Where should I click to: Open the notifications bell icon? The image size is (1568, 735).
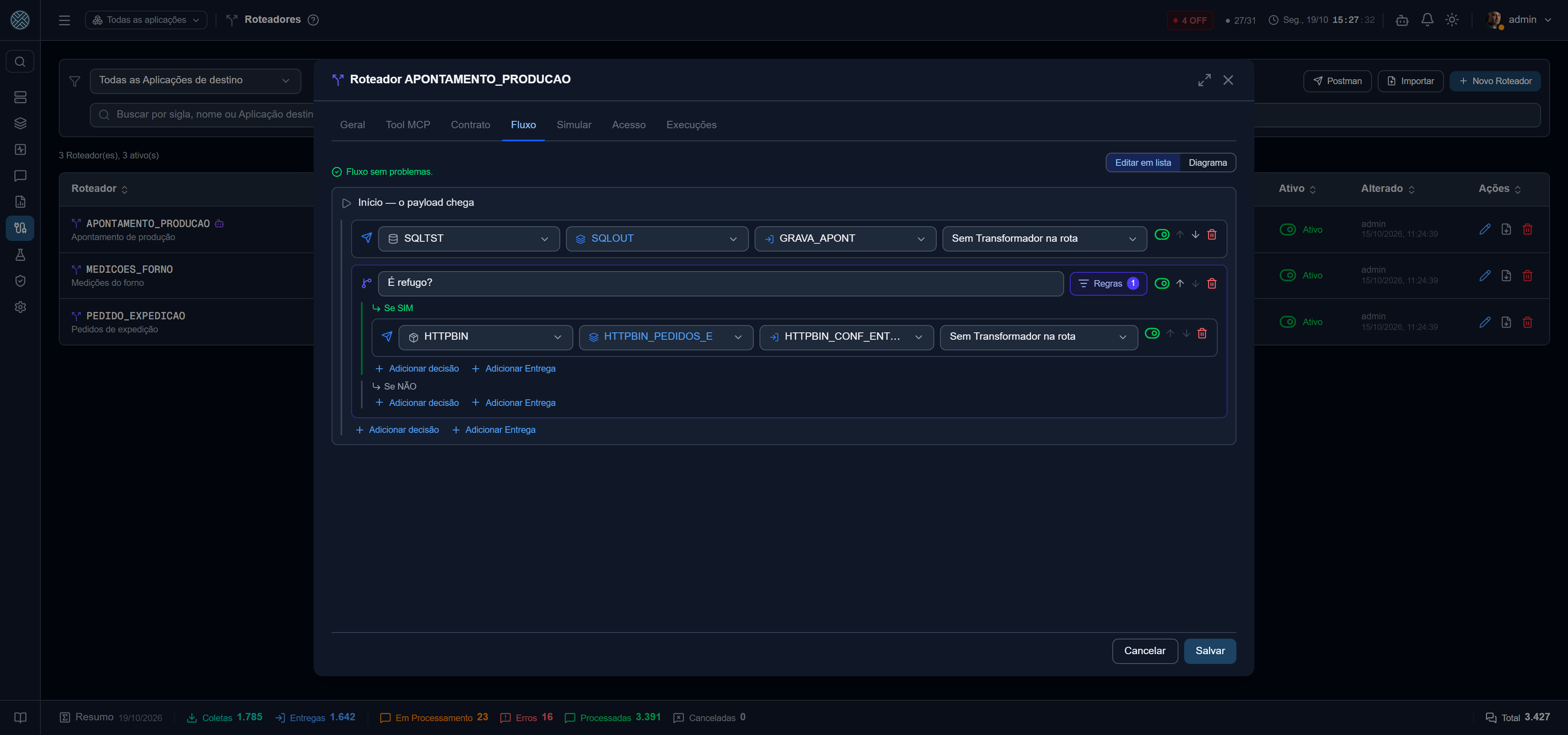click(x=1427, y=20)
